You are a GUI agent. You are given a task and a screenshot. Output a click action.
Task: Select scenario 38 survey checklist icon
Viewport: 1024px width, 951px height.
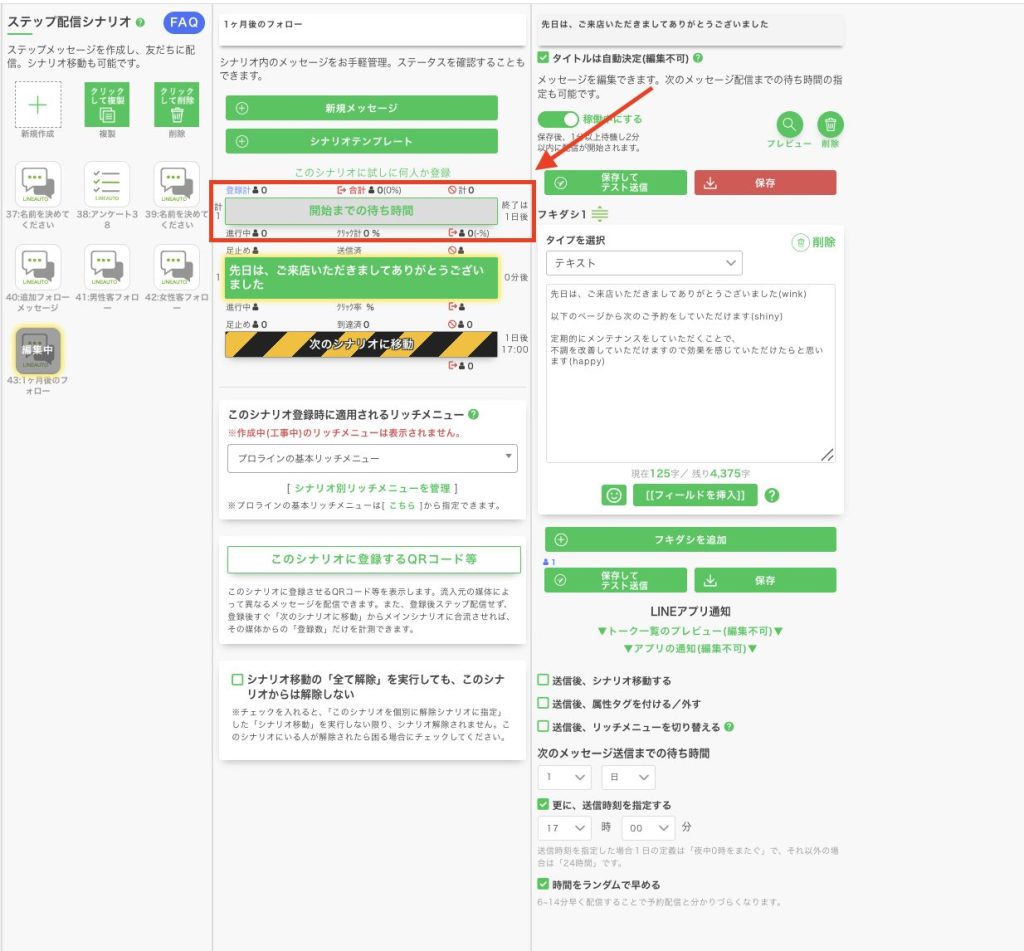pos(107,185)
